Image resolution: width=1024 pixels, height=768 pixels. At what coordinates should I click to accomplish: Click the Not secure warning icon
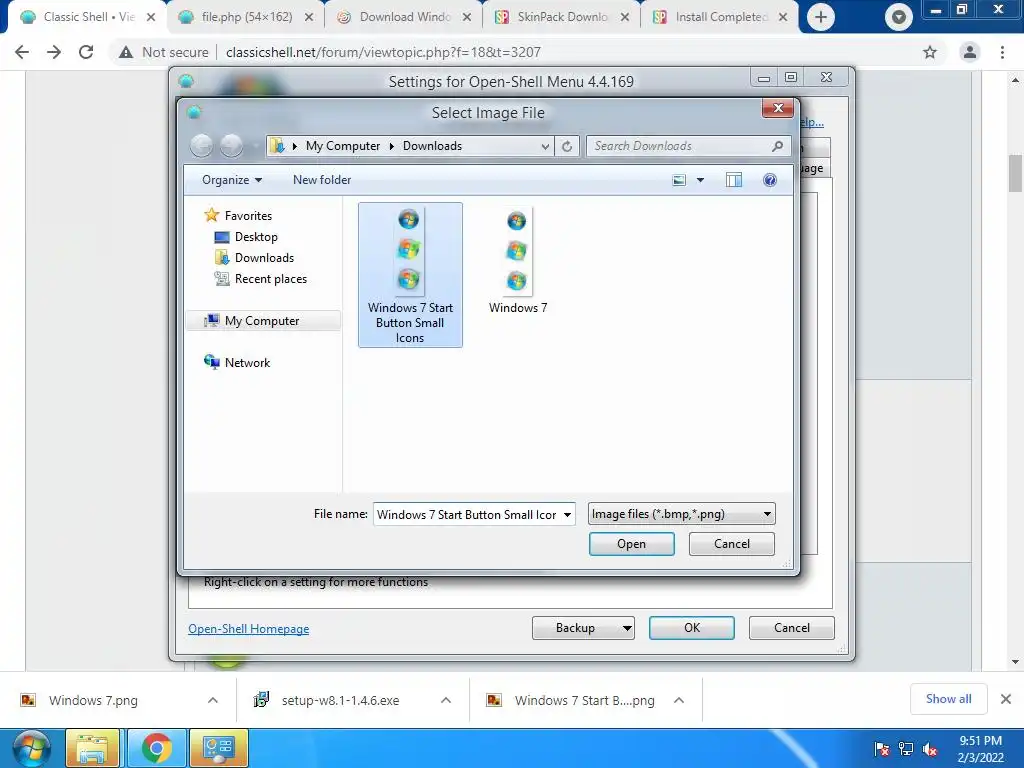125,52
